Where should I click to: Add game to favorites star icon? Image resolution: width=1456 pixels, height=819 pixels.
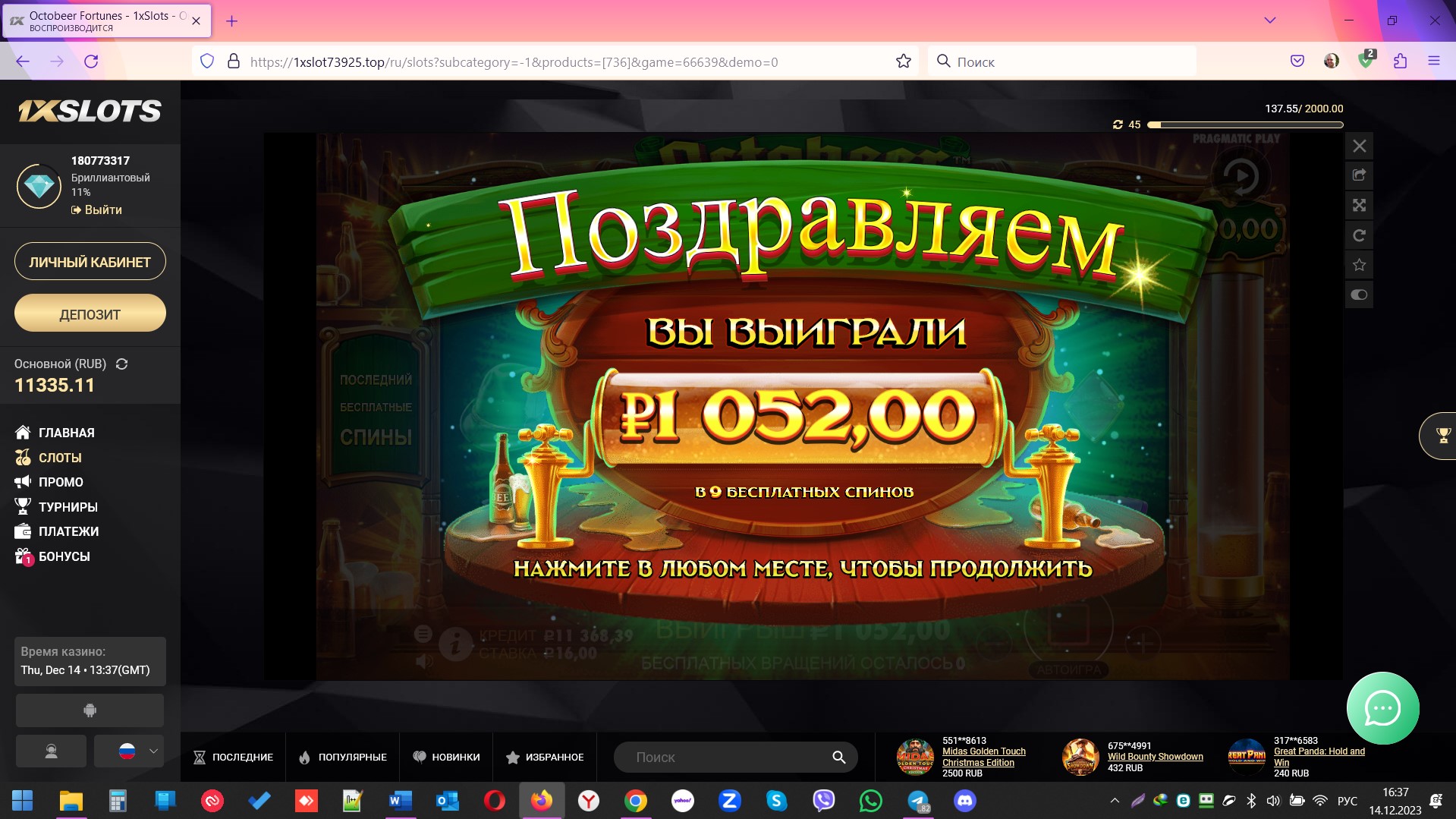click(1359, 265)
